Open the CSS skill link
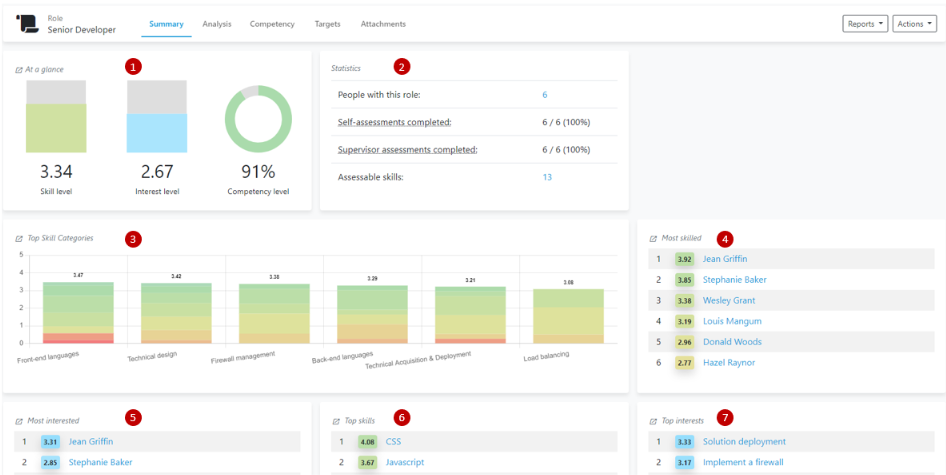946x475 pixels. click(393, 441)
